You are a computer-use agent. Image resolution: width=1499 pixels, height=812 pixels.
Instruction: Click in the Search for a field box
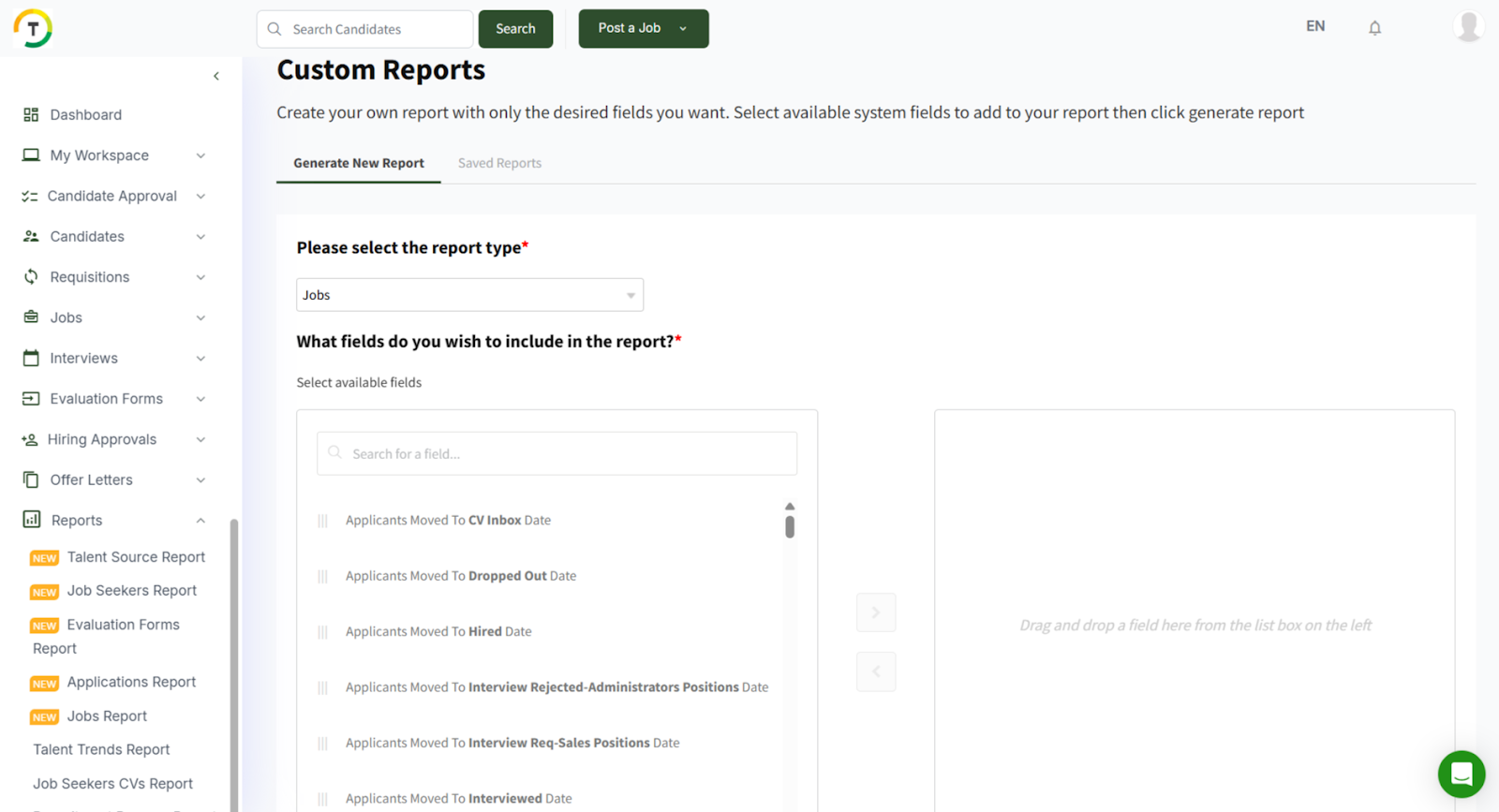(557, 453)
